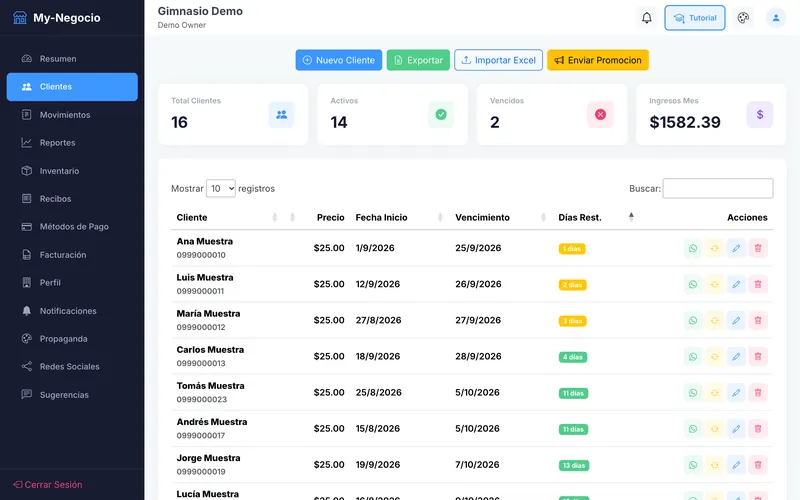Viewport: 800px width, 500px height.
Task: Delete Tomás Muestra's record
Action: 758,393
